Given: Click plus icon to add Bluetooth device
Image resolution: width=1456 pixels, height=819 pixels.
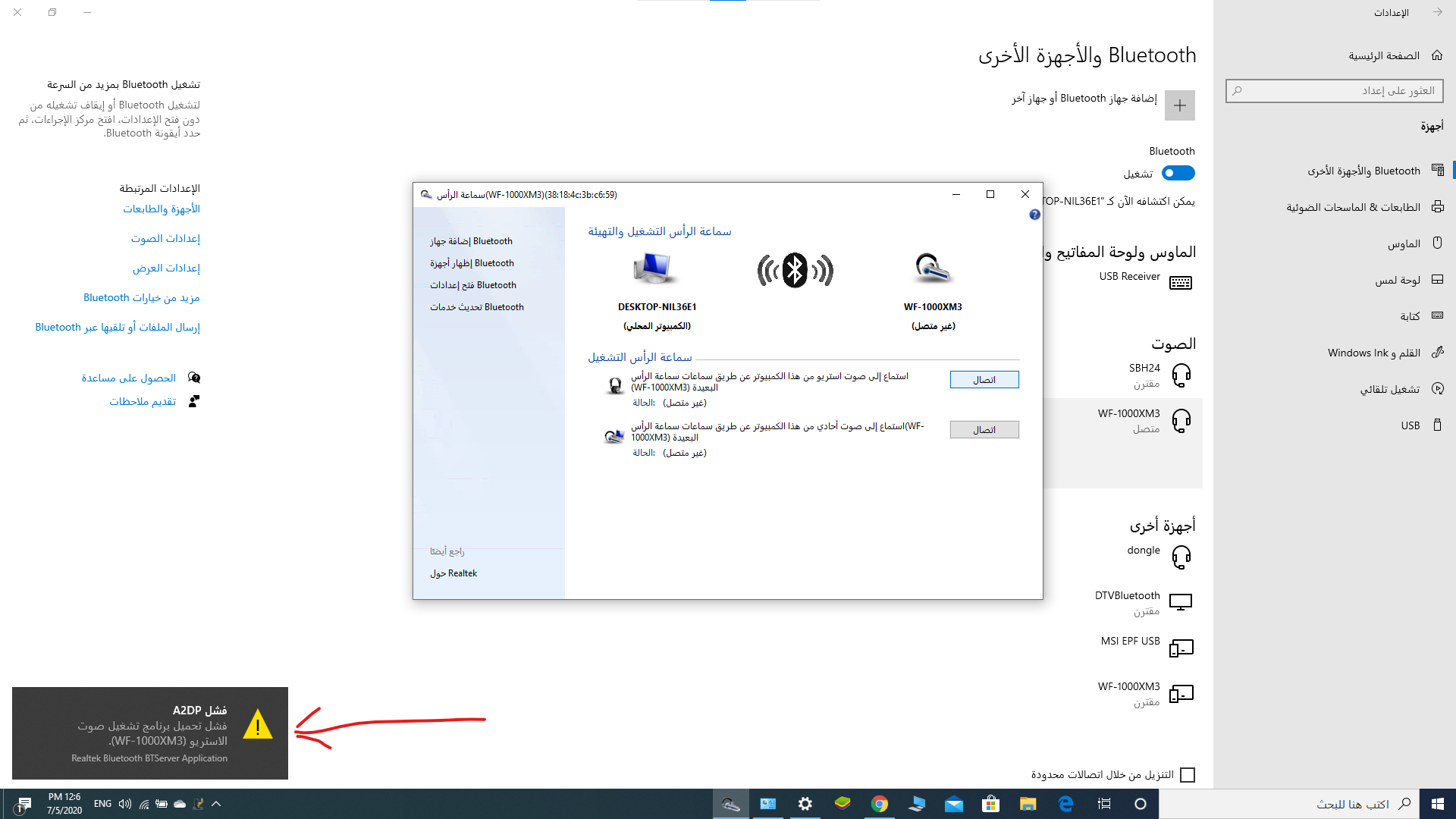Looking at the screenshot, I should click(1179, 105).
